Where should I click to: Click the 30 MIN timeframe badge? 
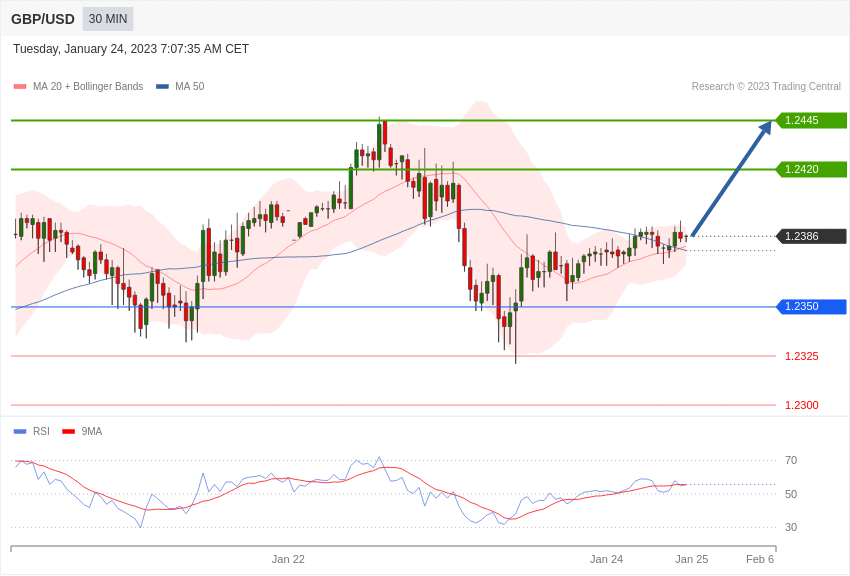108,19
